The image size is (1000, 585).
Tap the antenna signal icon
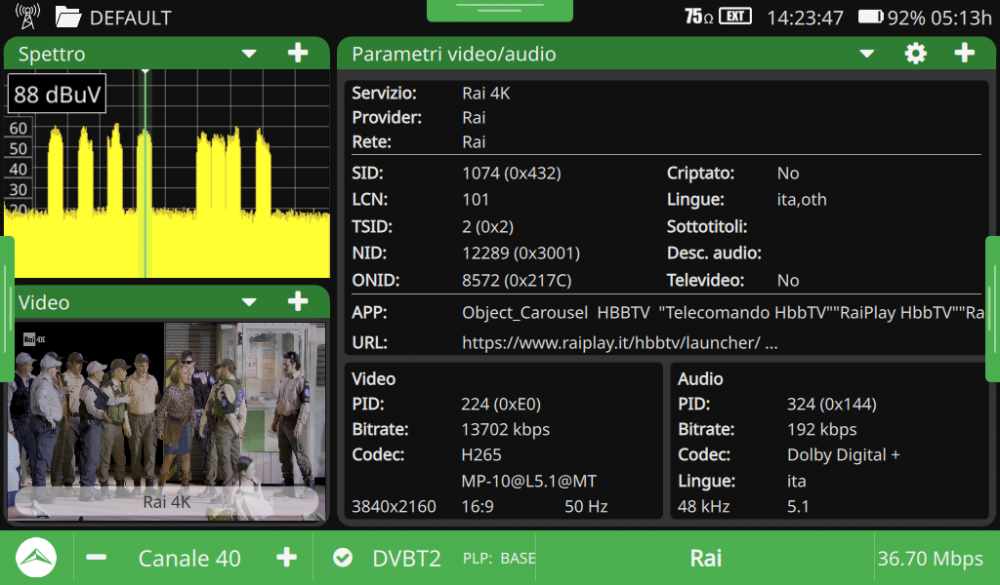point(28,17)
